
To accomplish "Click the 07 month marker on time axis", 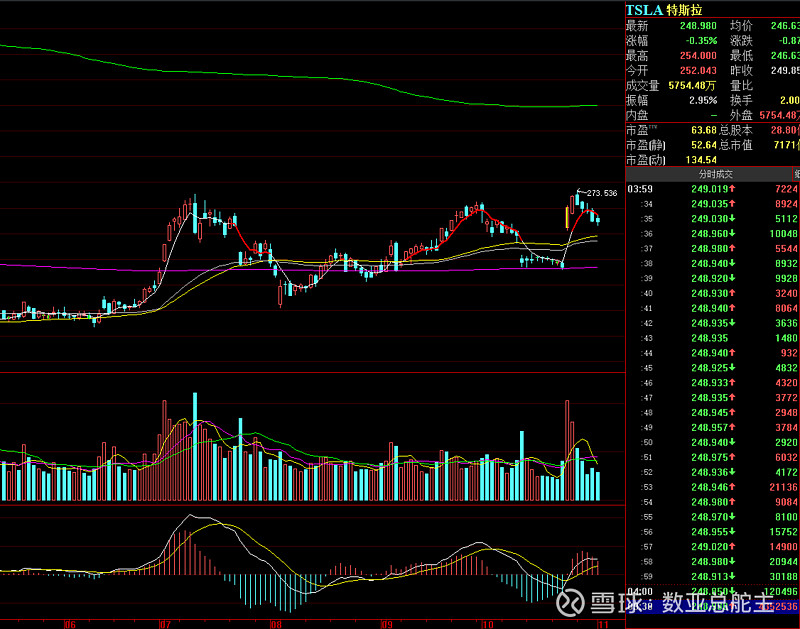I will point(165,623).
